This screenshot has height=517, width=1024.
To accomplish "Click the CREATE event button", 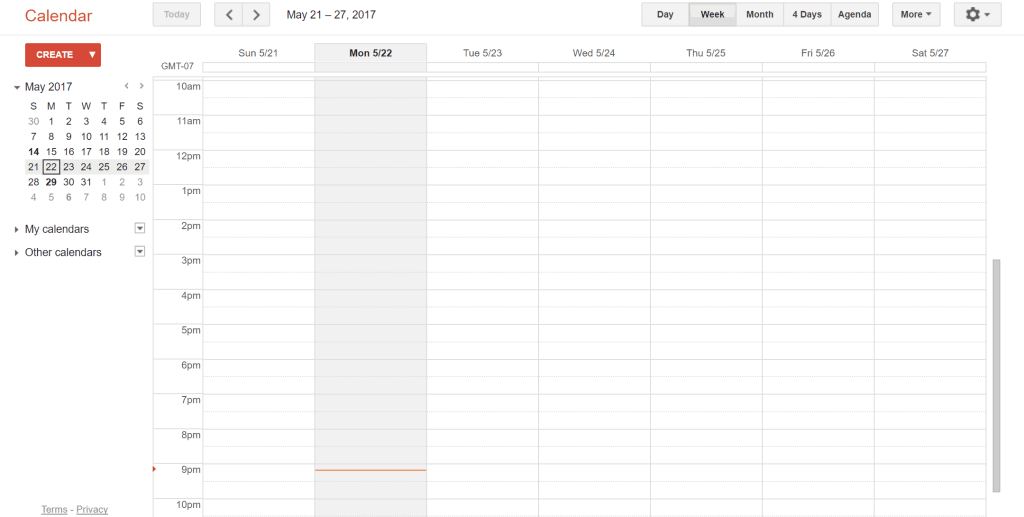I will pos(55,55).
